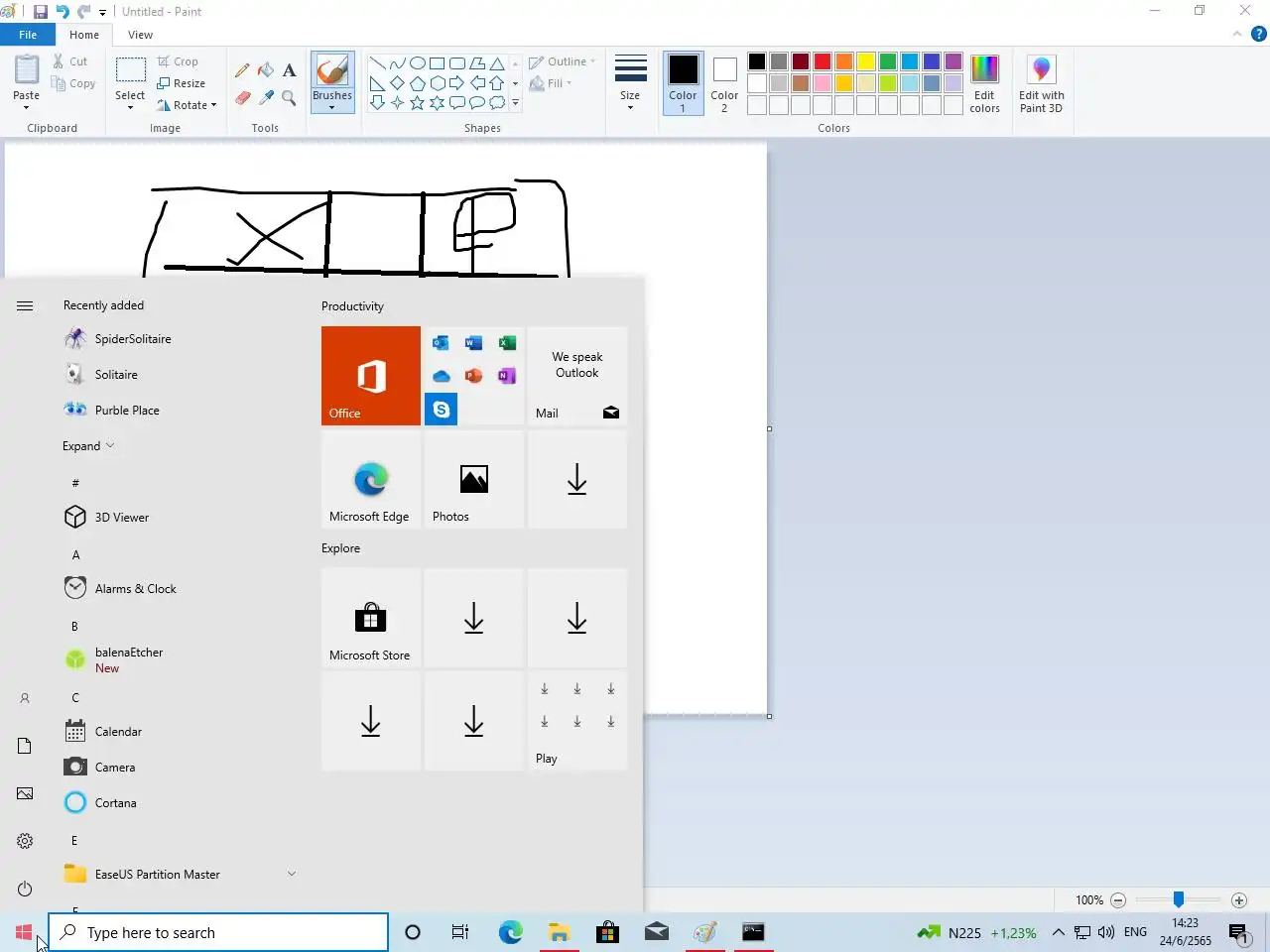The height and width of the screenshot is (952, 1270).
Task: Click the Power button in Start menu
Action: pyautogui.click(x=25, y=889)
